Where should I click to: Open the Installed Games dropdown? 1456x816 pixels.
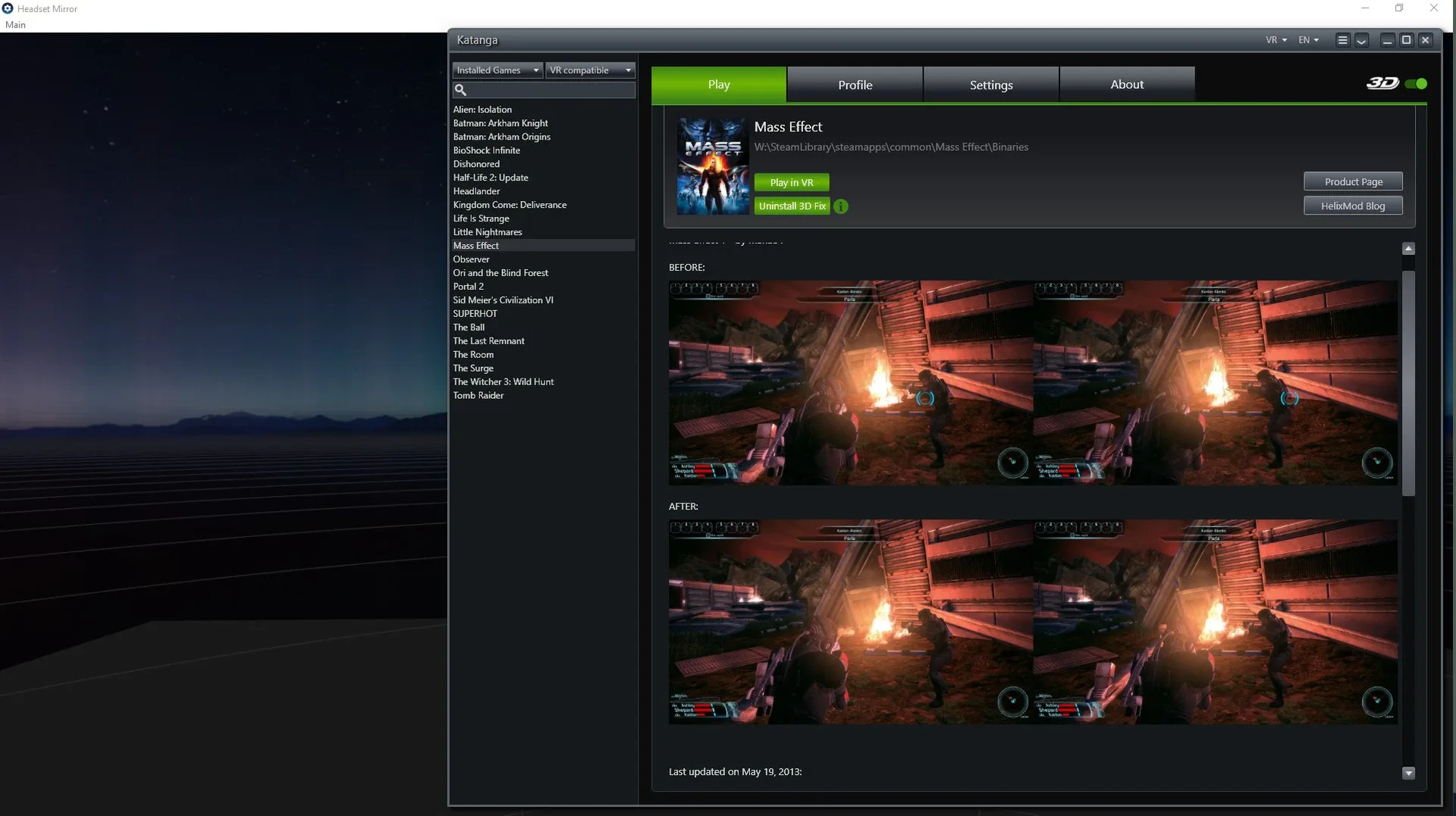[x=497, y=71]
